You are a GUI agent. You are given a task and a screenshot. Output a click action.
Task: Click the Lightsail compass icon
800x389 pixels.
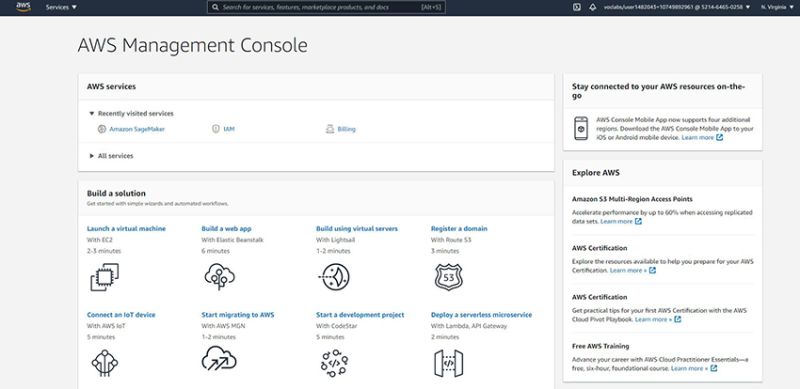pos(334,277)
